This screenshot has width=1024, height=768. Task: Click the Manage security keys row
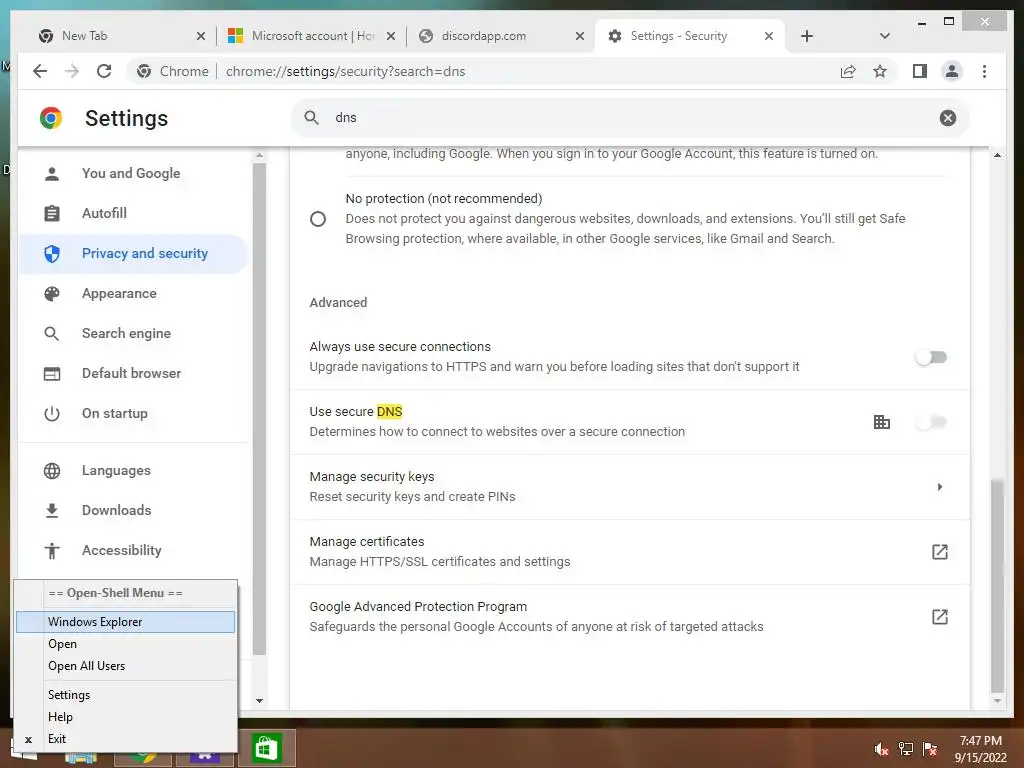pos(630,487)
